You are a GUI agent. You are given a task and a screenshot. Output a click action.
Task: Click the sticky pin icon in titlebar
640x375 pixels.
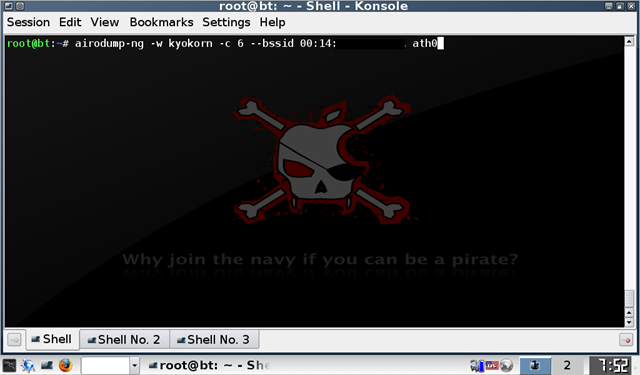pyautogui.click(x=20, y=6)
